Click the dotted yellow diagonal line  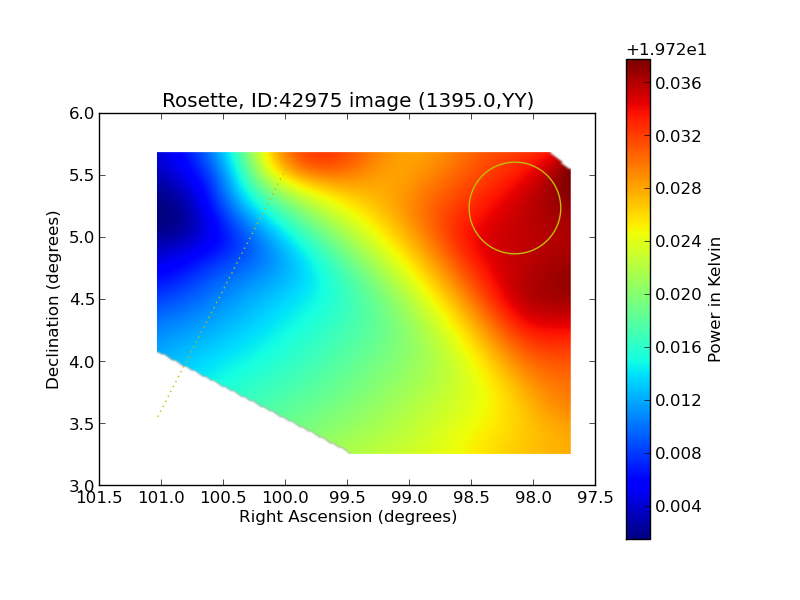point(224,288)
